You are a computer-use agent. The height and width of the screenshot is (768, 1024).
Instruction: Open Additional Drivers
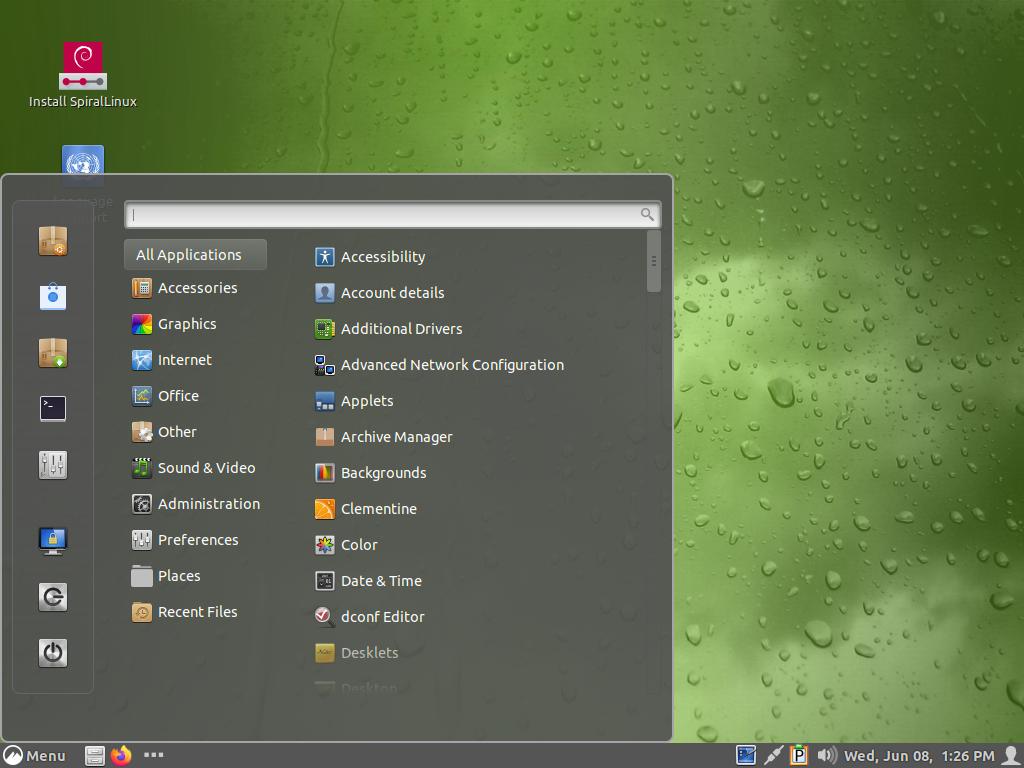(x=388, y=328)
